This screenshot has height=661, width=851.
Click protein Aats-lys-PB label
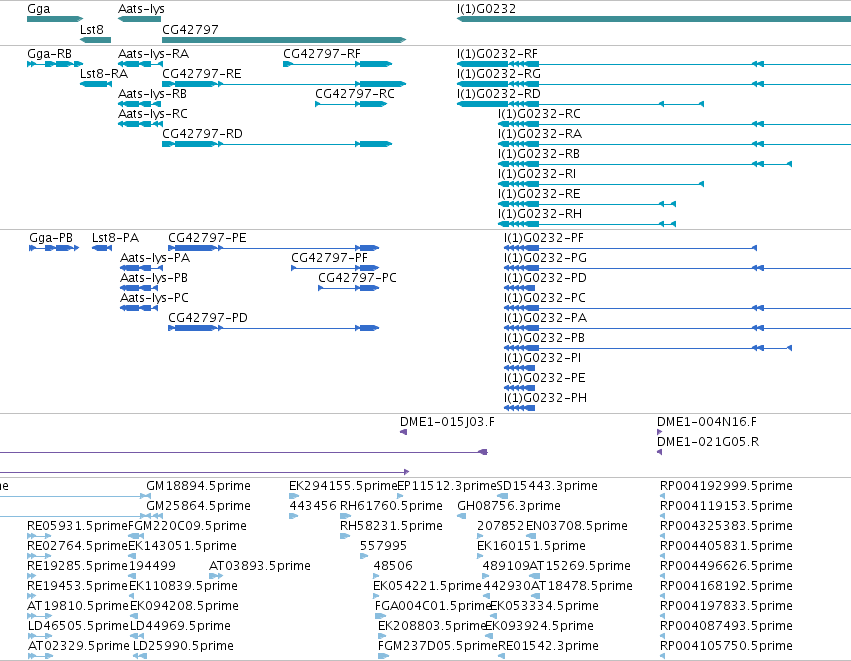[x=154, y=278]
